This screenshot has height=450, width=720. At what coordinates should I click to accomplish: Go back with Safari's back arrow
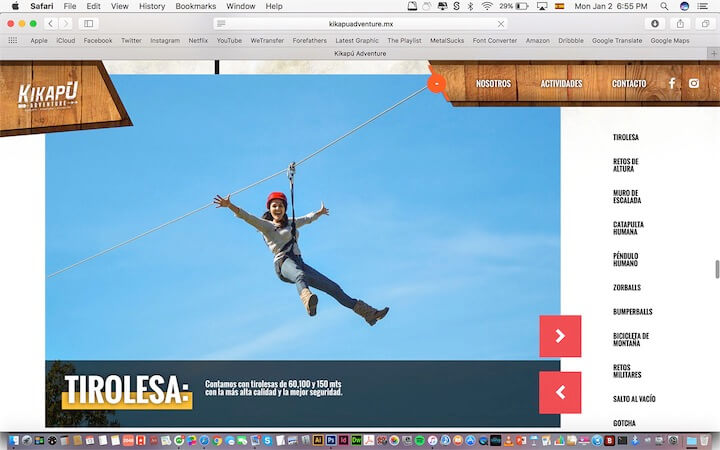click(50, 23)
